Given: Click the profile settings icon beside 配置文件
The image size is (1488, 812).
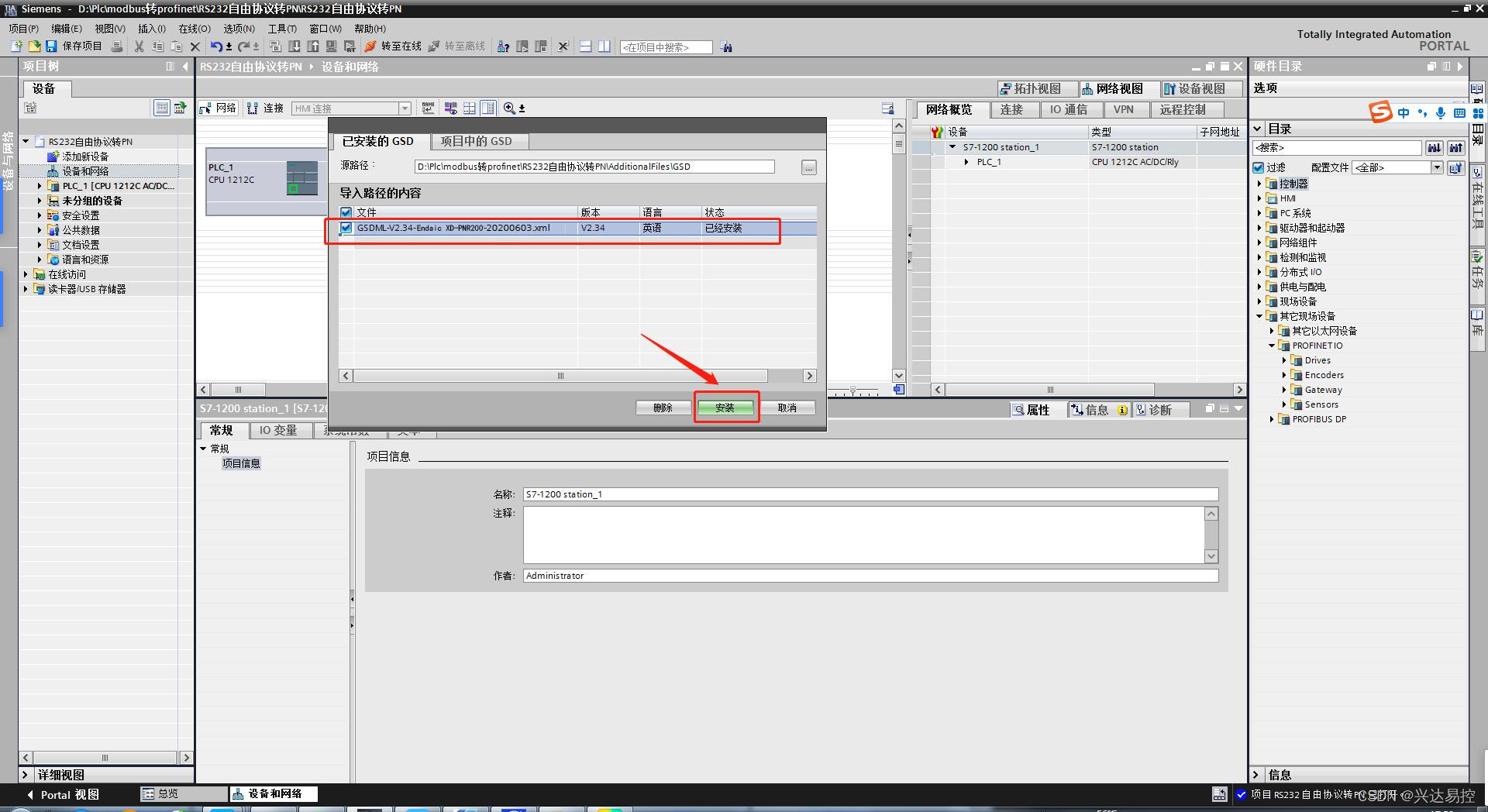Looking at the screenshot, I should [x=1455, y=167].
